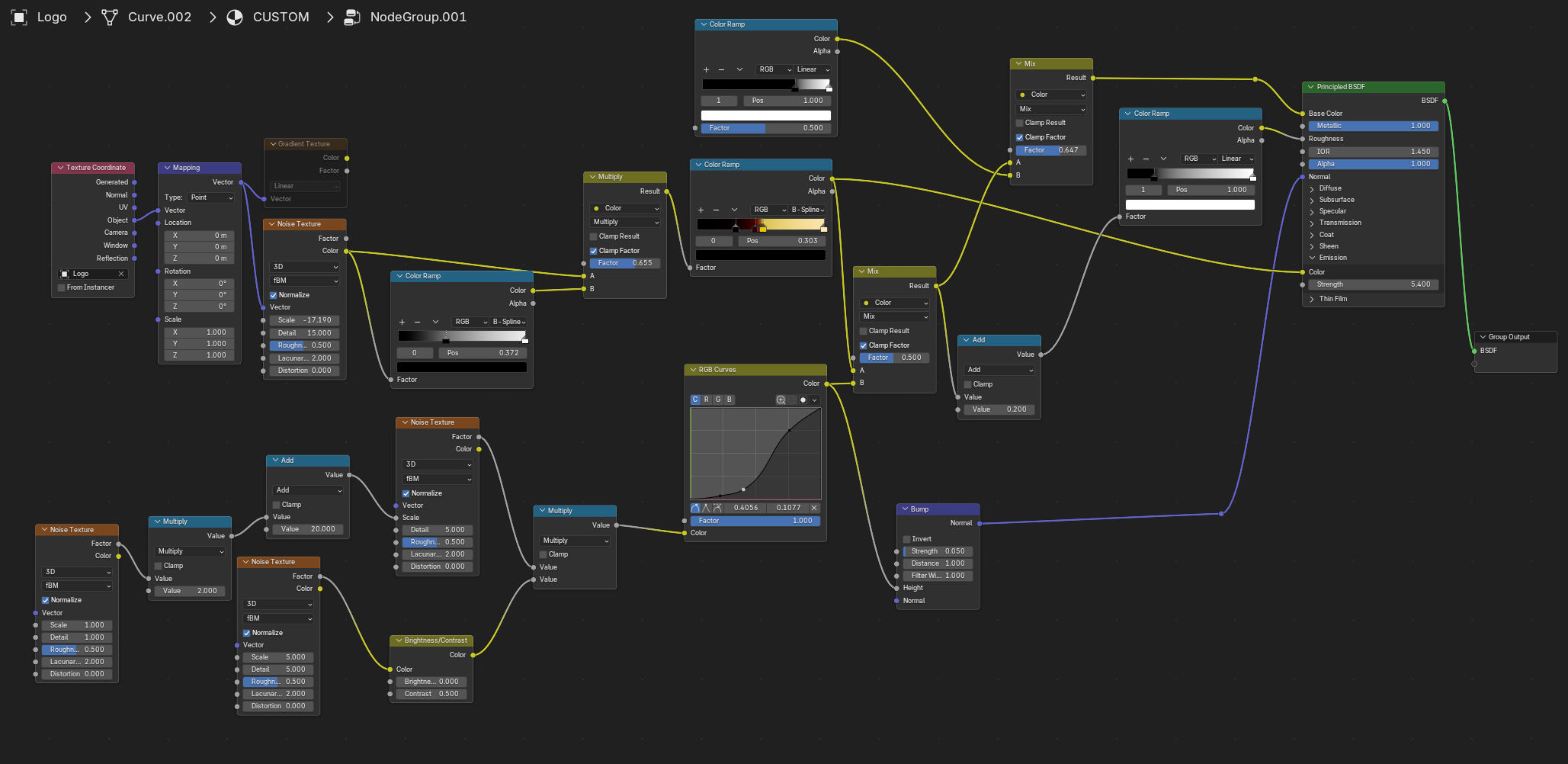The width and height of the screenshot is (1568, 764).
Task: Expand the Subsurface panel in Principled BSDF
Action: [x=1312, y=200]
